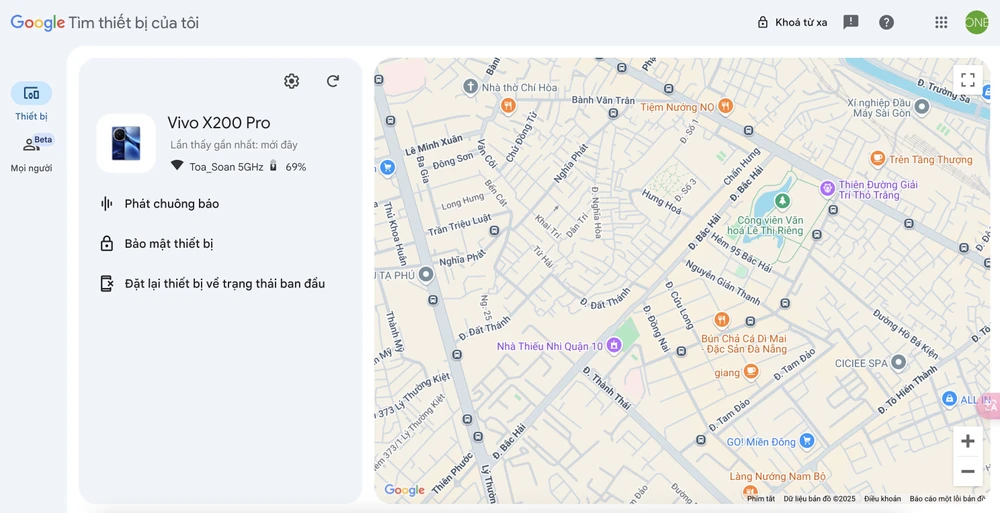This screenshot has height=513, width=1000.
Task: Click the Nguyễn Giản Thanh street label
Action: [723, 282]
